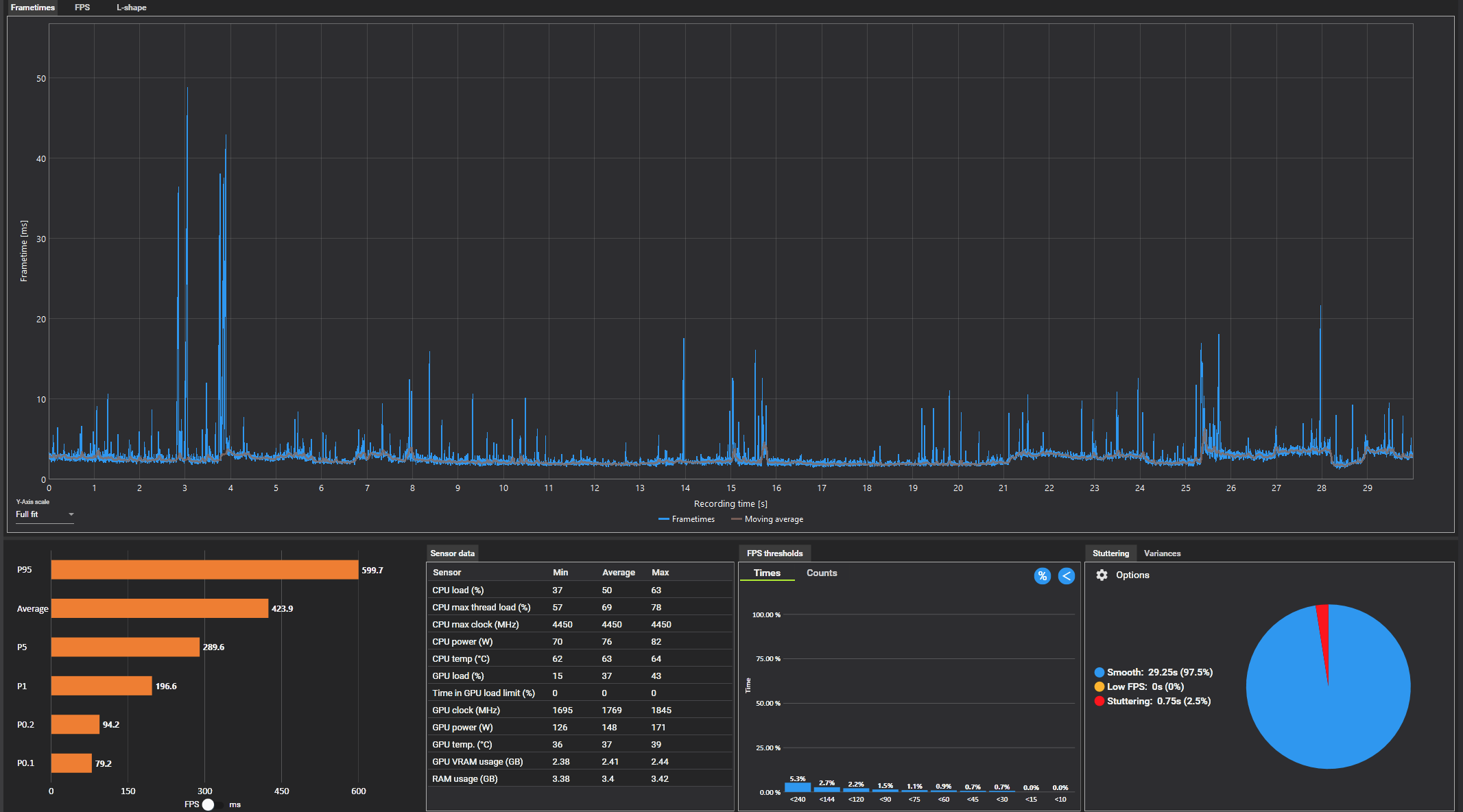Open the FPS graph tab

(x=82, y=8)
